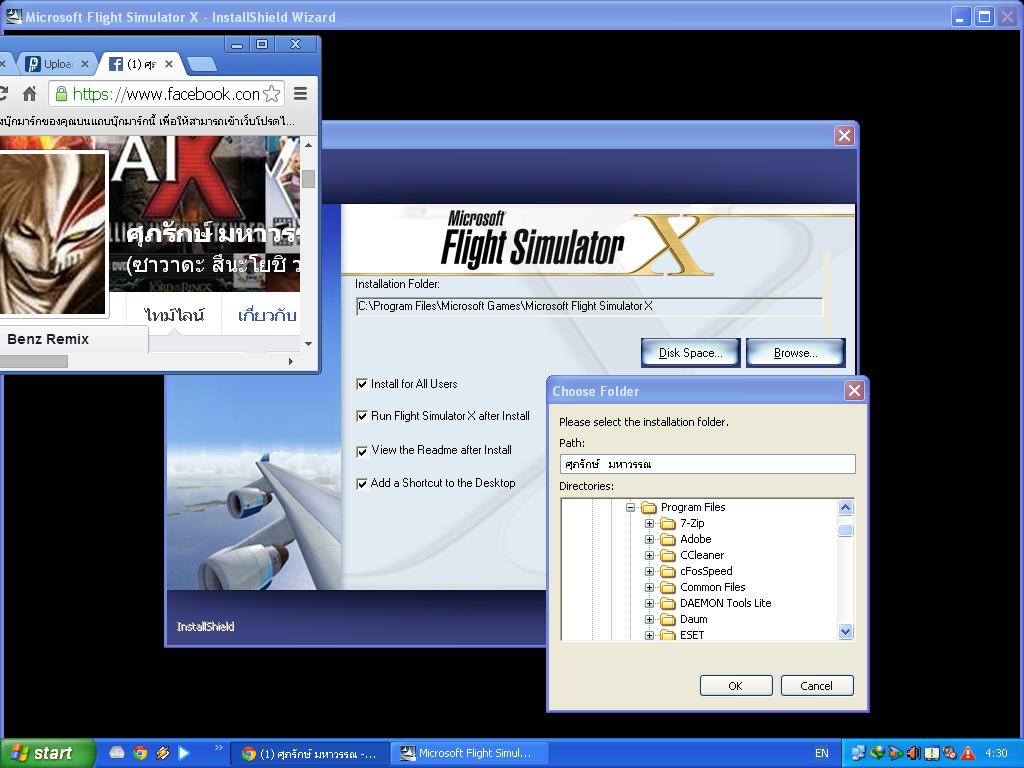This screenshot has width=1024, height=768.
Task: Click the network computers tray icon
Action: [858, 753]
